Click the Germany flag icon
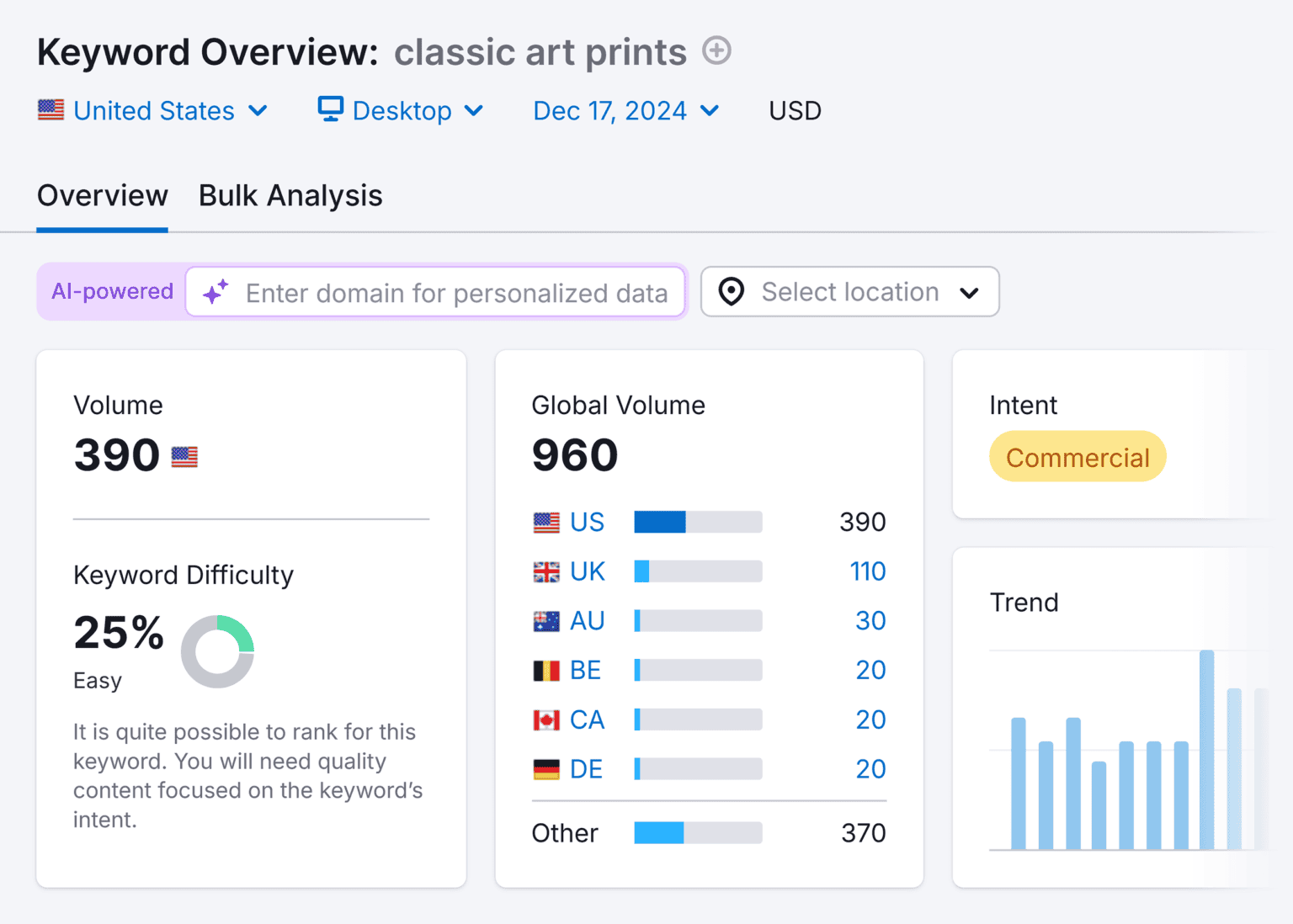Viewport: 1293px width, 924px height. coord(545,768)
